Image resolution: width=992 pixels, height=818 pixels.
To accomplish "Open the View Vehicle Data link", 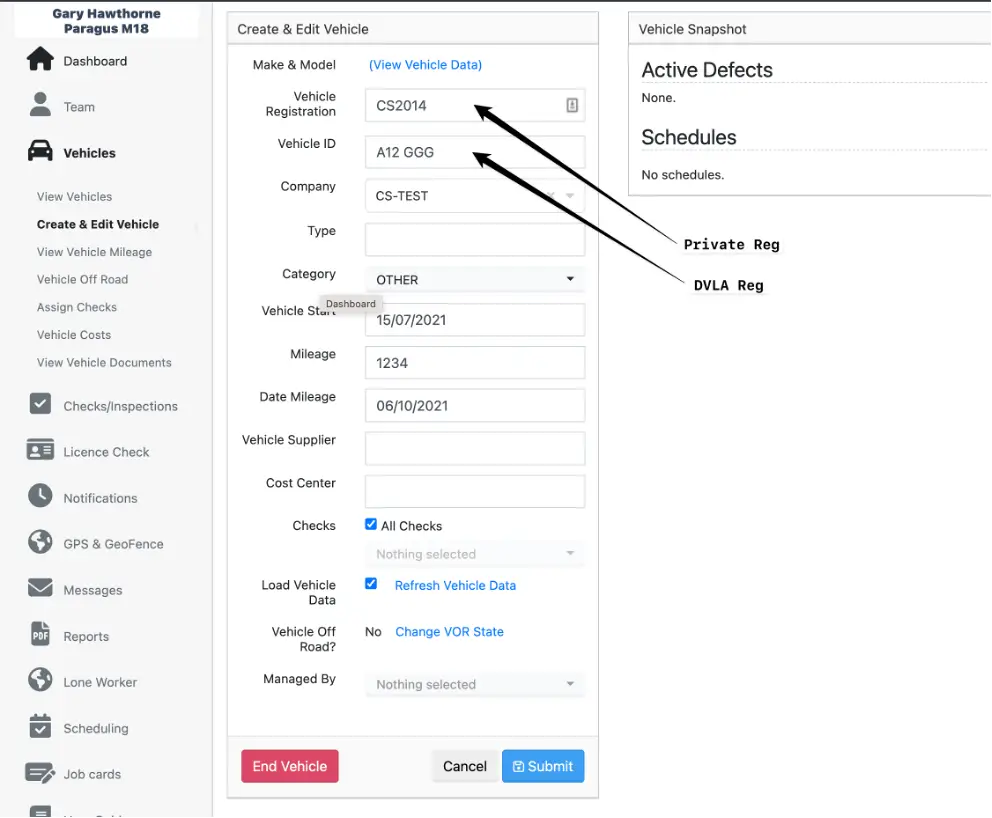I will (425, 65).
